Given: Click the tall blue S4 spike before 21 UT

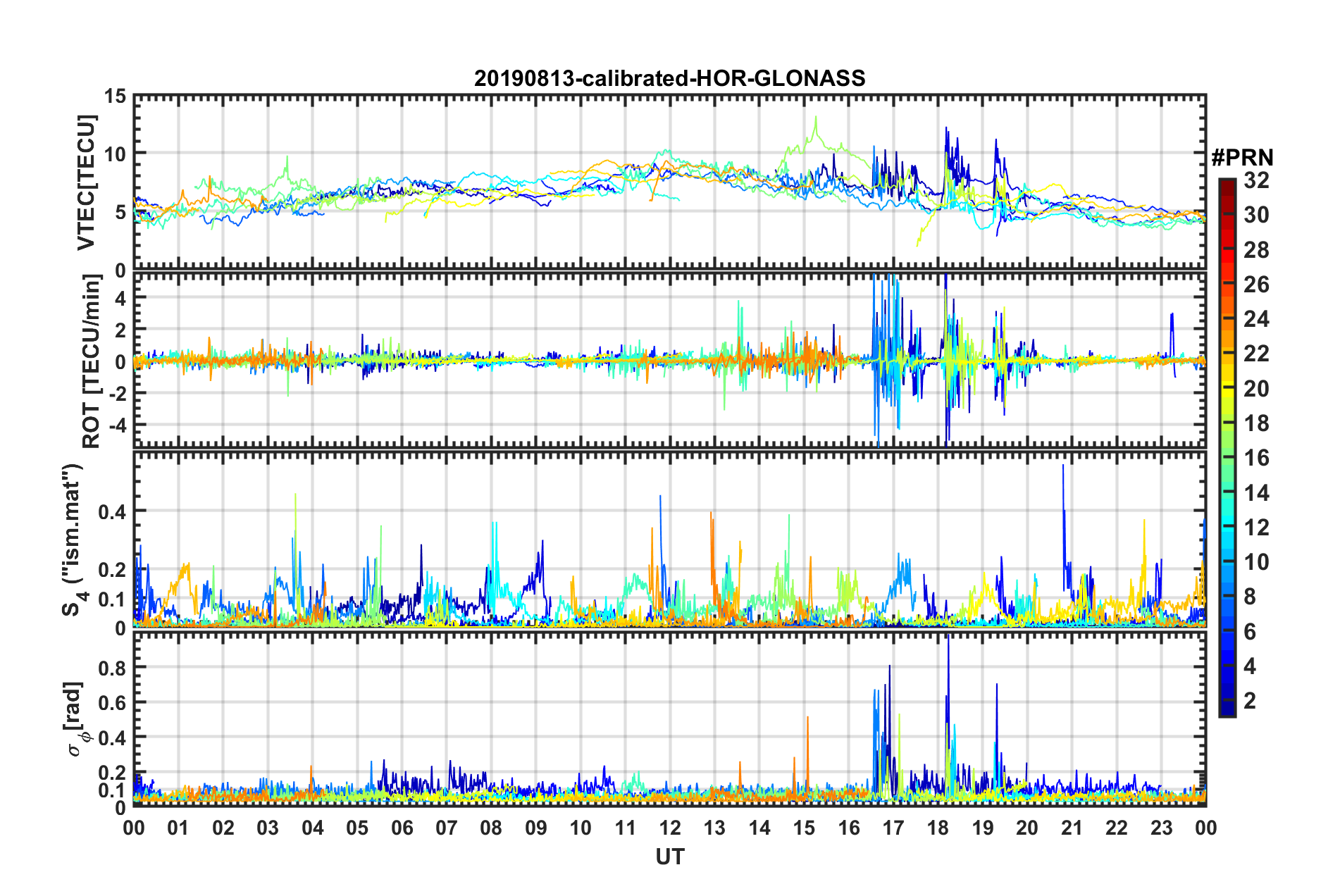Looking at the screenshot, I should [1062, 466].
